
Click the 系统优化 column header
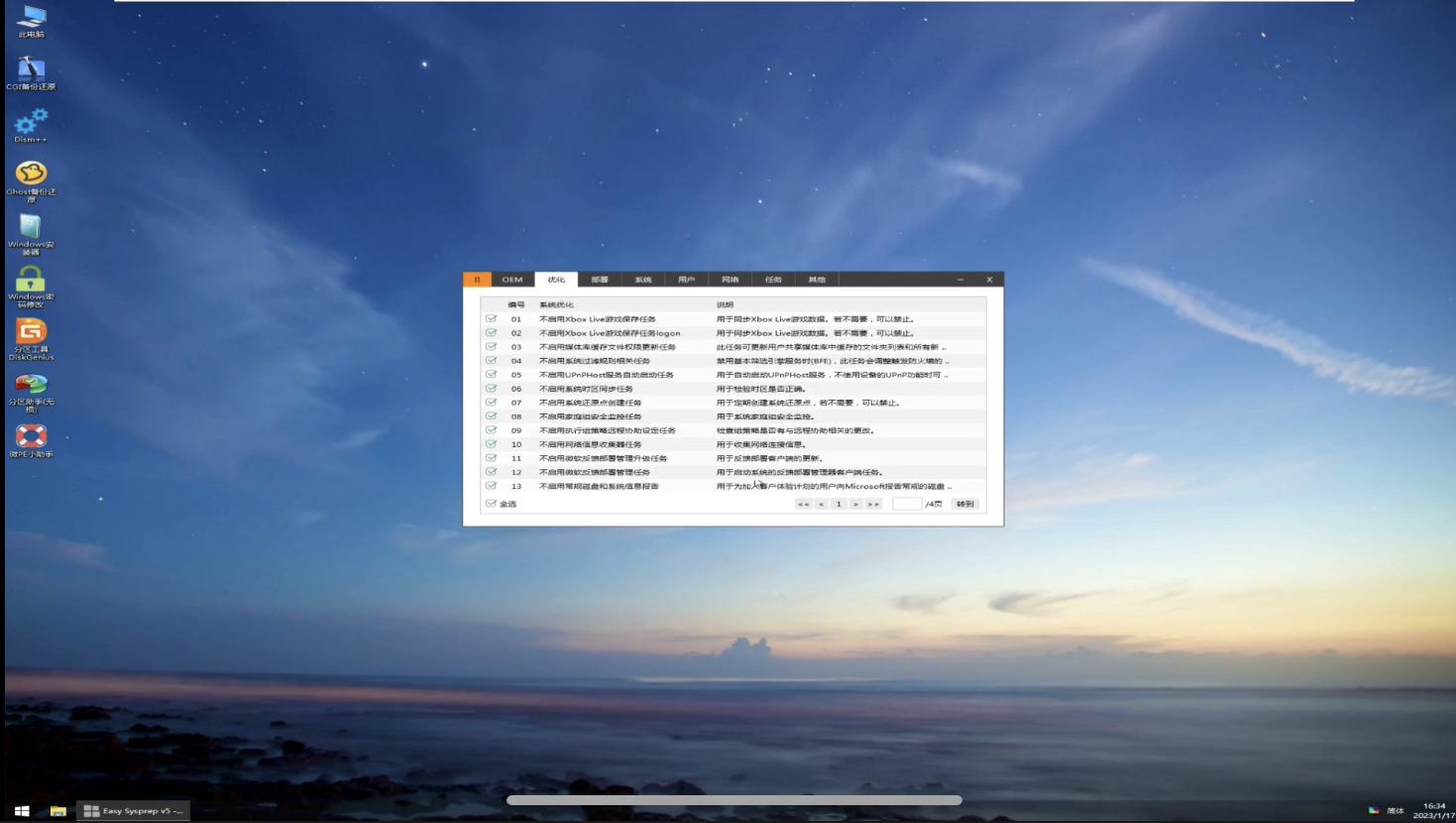point(556,305)
